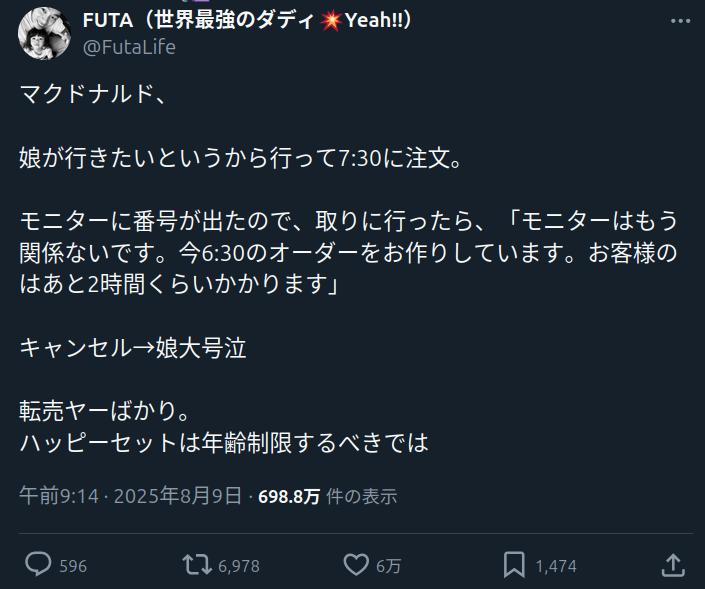Click the repost arrows icon
The width and height of the screenshot is (705, 589).
(198, 565)
